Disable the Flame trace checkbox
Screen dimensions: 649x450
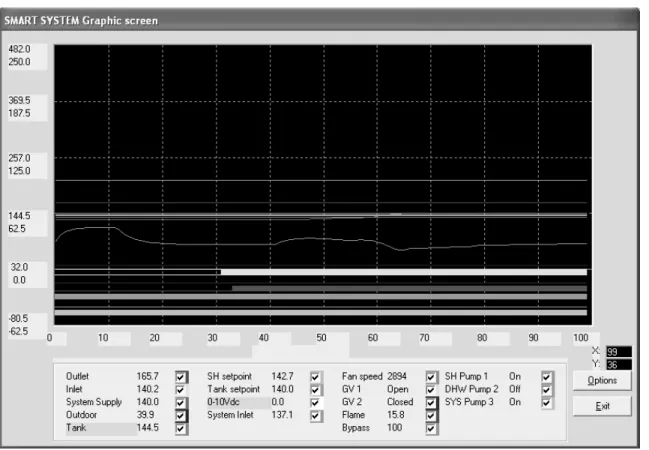(x=431, y=416)
